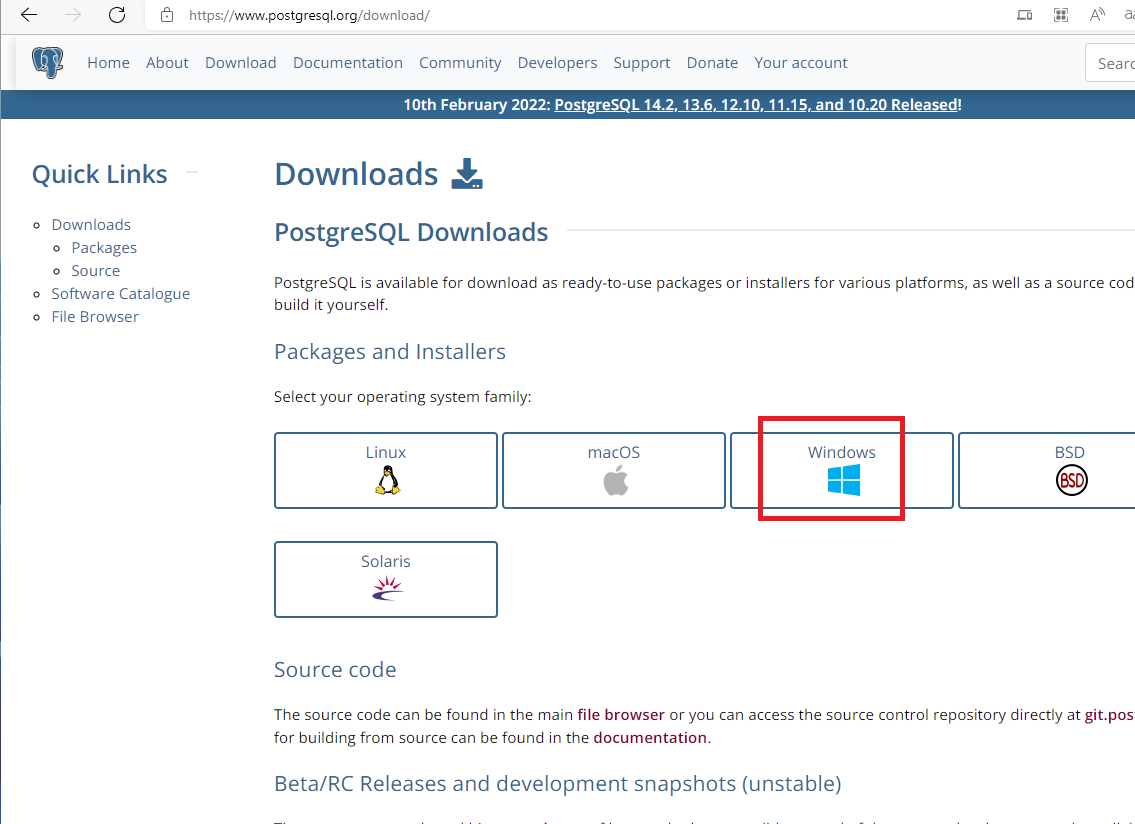Open the Community menu item
The height and width of the screenshot is (824, 1135).
pyautogui.click(x=460, y=63)
